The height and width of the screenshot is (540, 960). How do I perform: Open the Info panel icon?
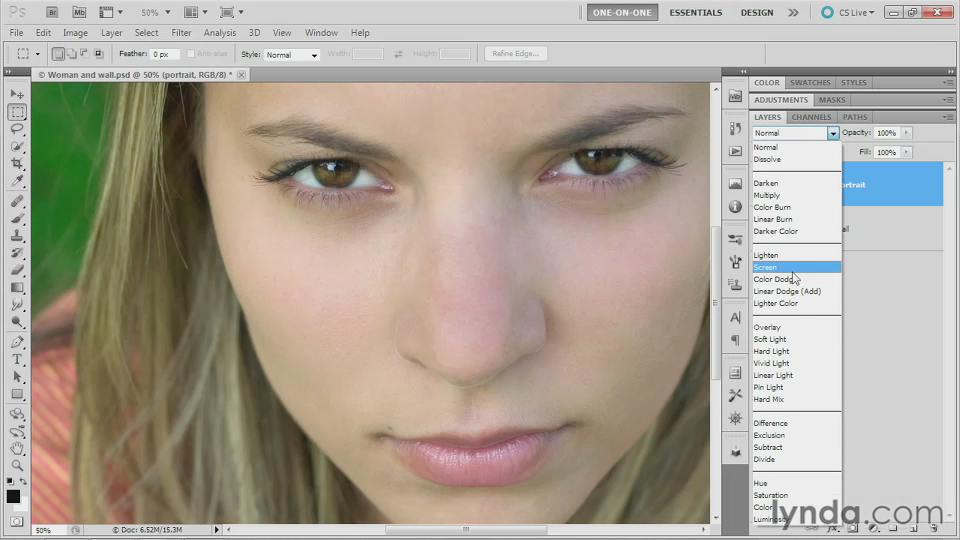[735, 206]
